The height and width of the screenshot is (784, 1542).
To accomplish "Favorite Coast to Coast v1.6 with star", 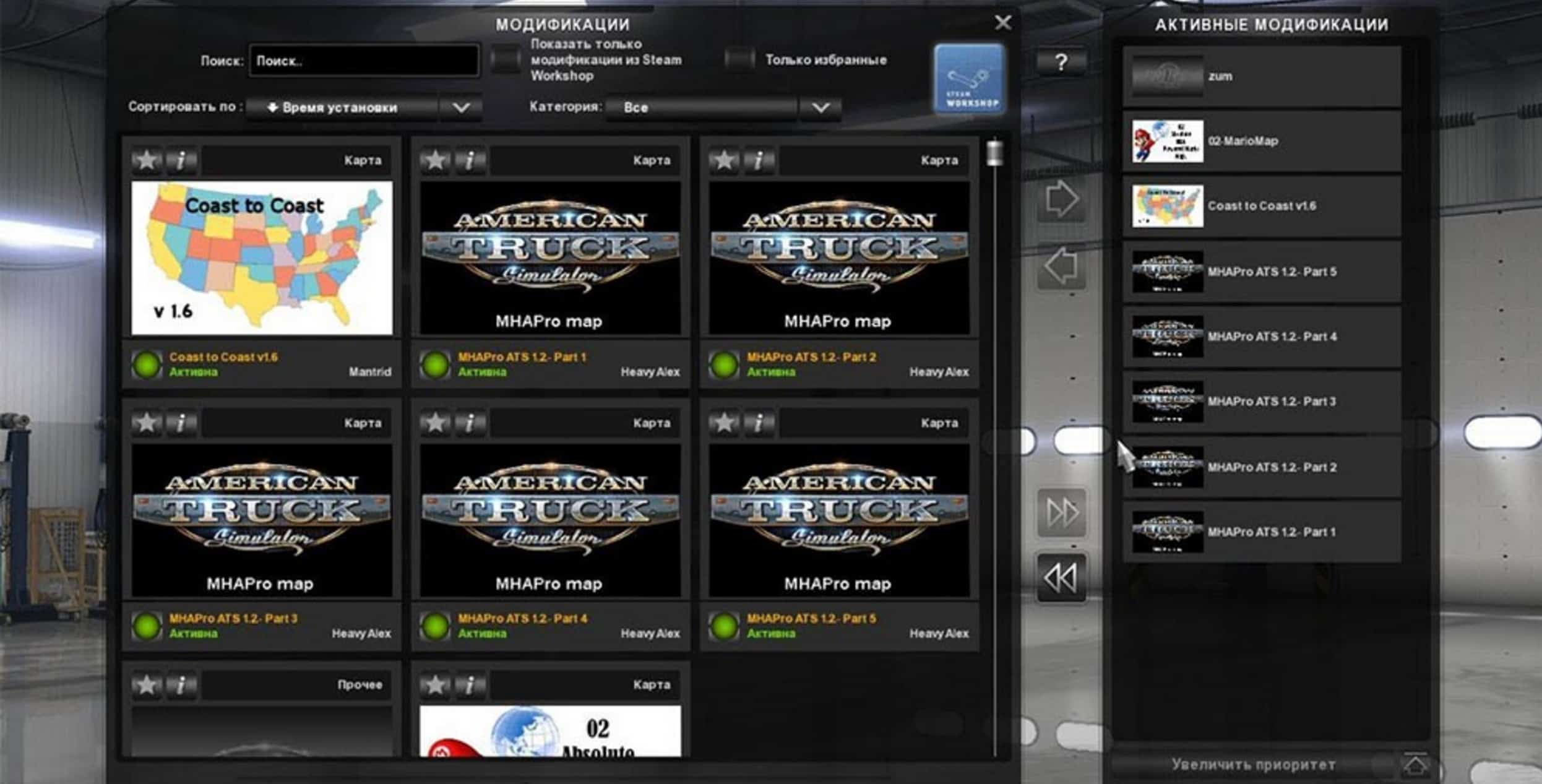I will (147, 160).
